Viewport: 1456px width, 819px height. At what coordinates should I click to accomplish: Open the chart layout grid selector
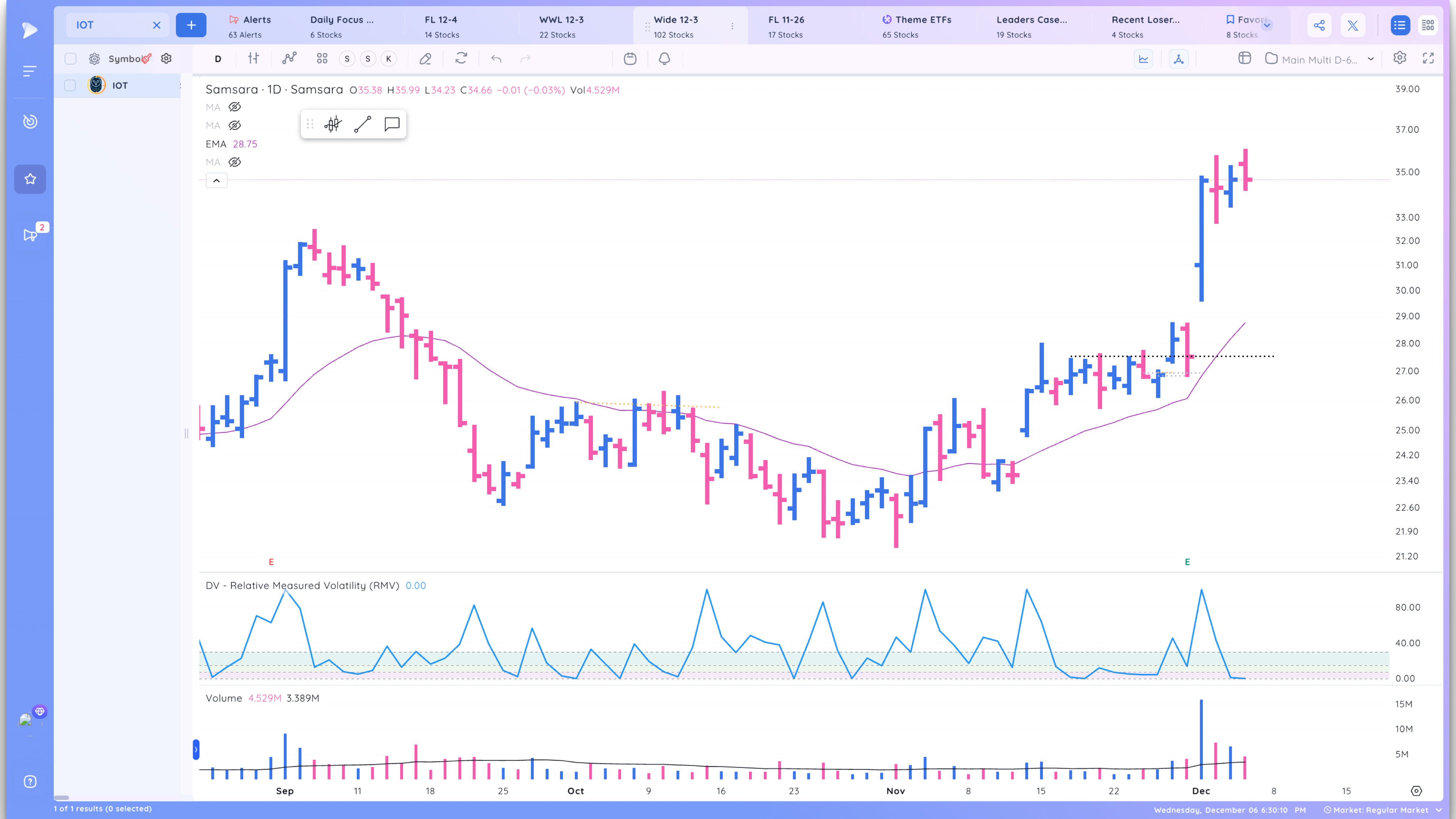point(322,58)
